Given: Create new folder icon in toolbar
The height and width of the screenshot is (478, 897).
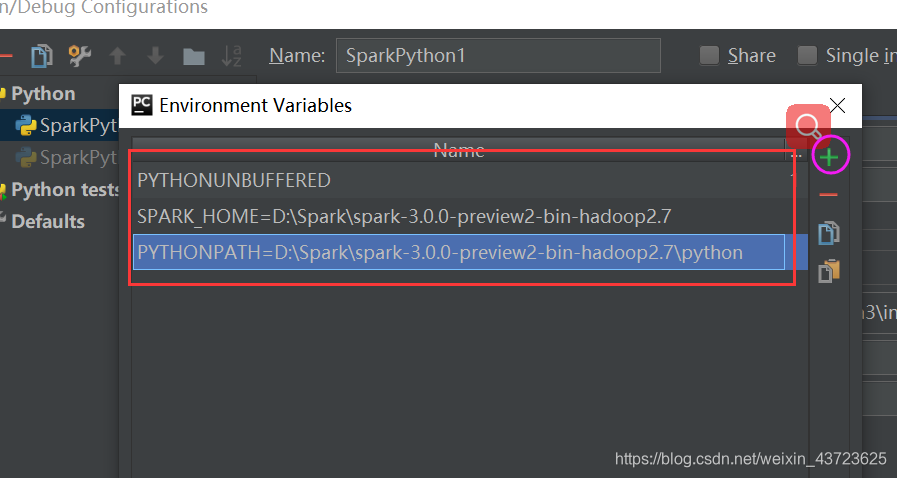Looking at the screenshot, I should (194, 57).
